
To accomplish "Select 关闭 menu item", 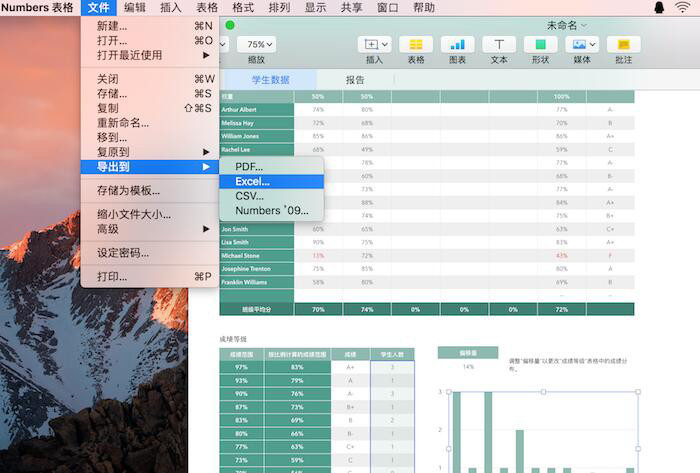I will pyautogui.click(x=150, y=79).
